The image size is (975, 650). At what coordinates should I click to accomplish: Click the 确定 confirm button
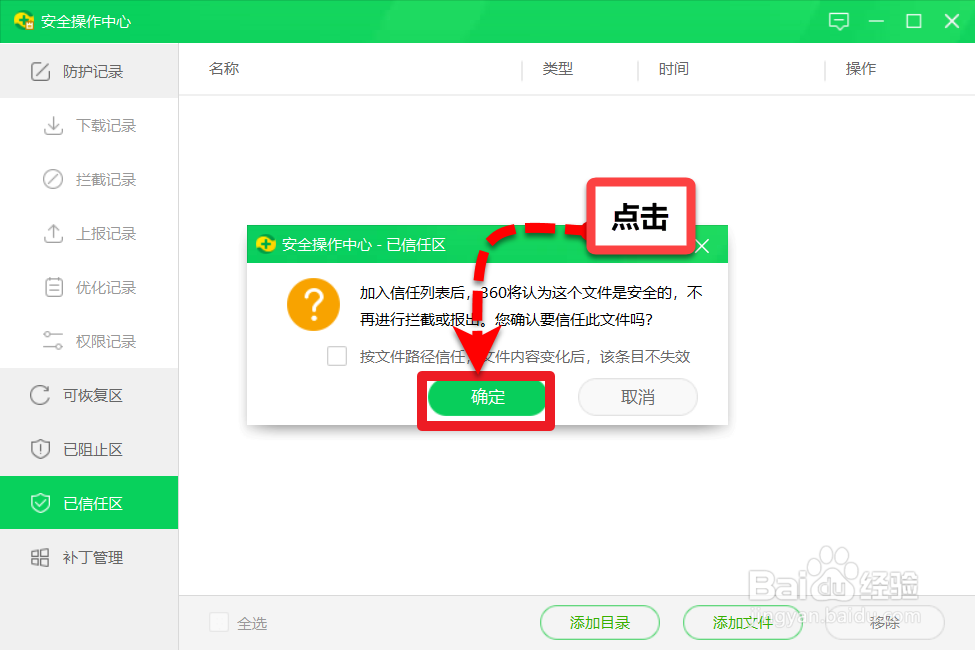pos(486,397)
